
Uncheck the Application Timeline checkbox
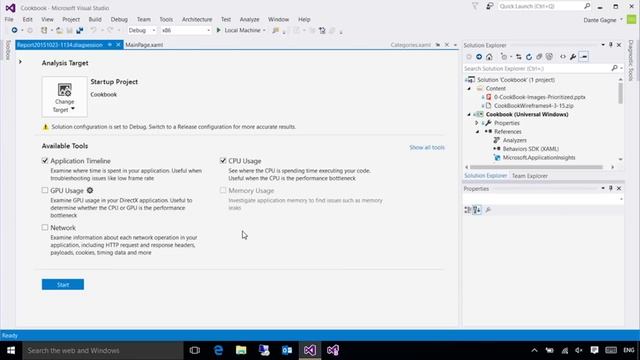(45, 161)
